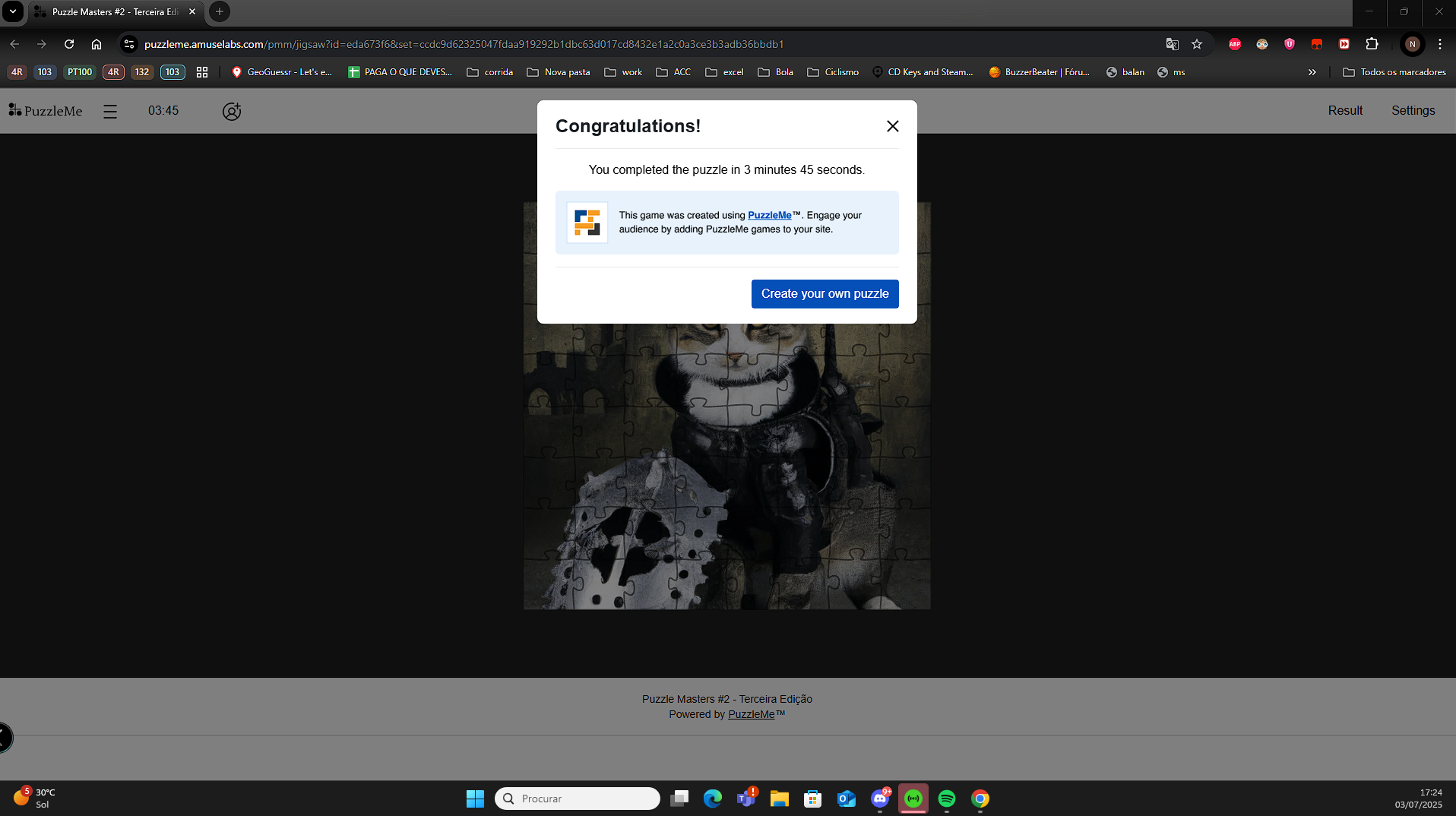1456x816 pixels.
Task: Bookmark this page with star icon
Action: coord(1197,44)
